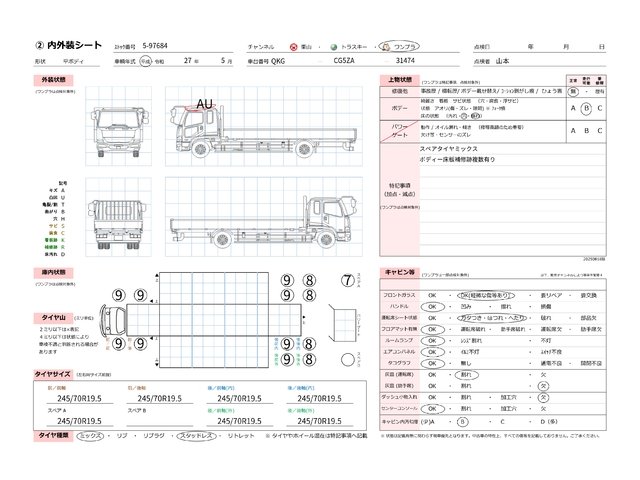
Task: Click circled 欠 in 灰皿(助手席) row
Action: click(x=543, y=386)
